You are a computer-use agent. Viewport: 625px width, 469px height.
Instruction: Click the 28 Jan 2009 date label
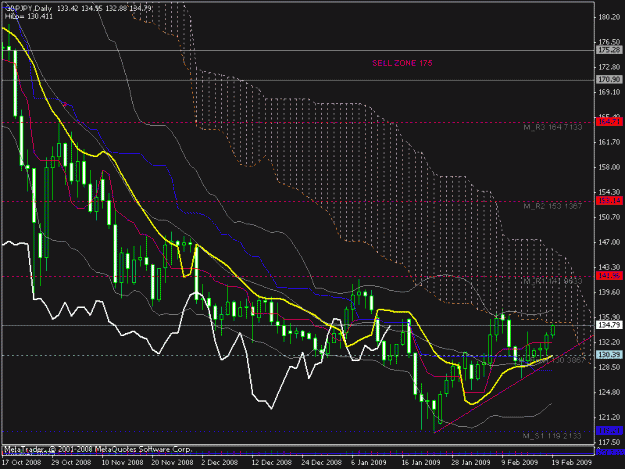coord(471,463)
